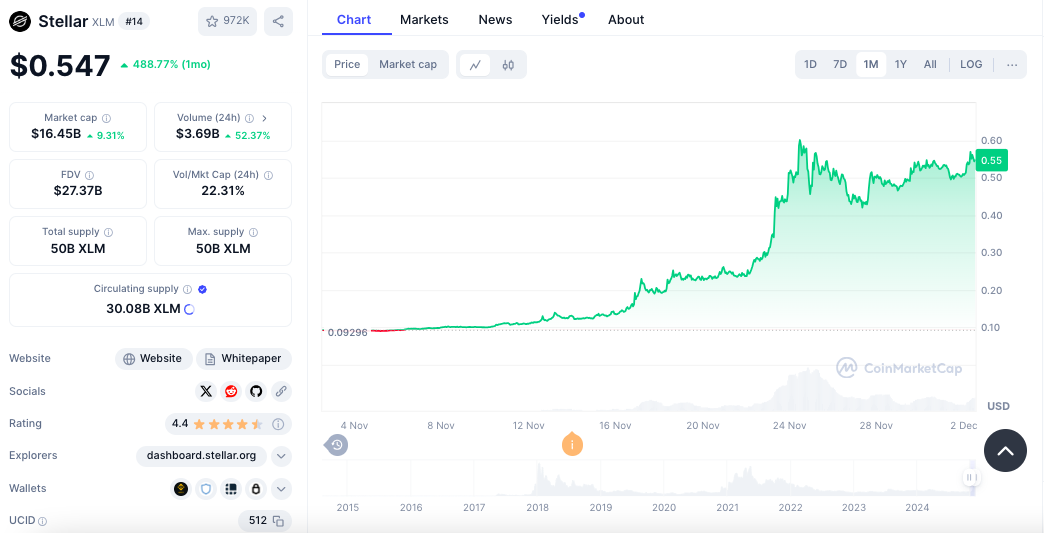
Task: Switch to candlestick chart icon
Action: (x=508, y=65)
